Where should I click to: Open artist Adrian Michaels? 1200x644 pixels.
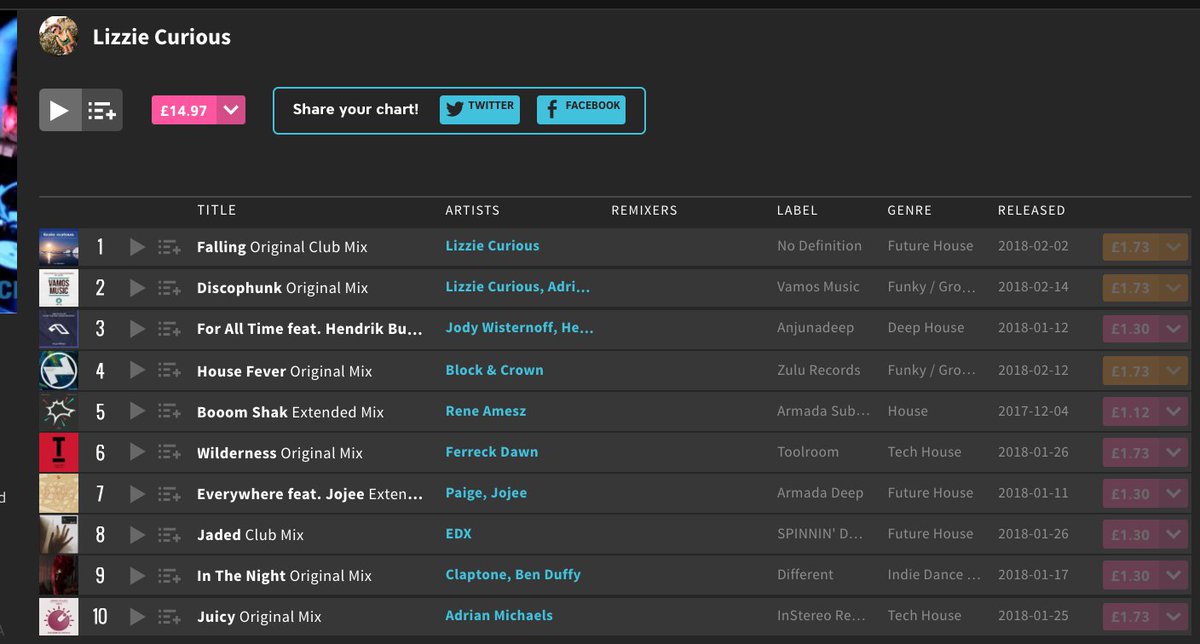(499, 616)
